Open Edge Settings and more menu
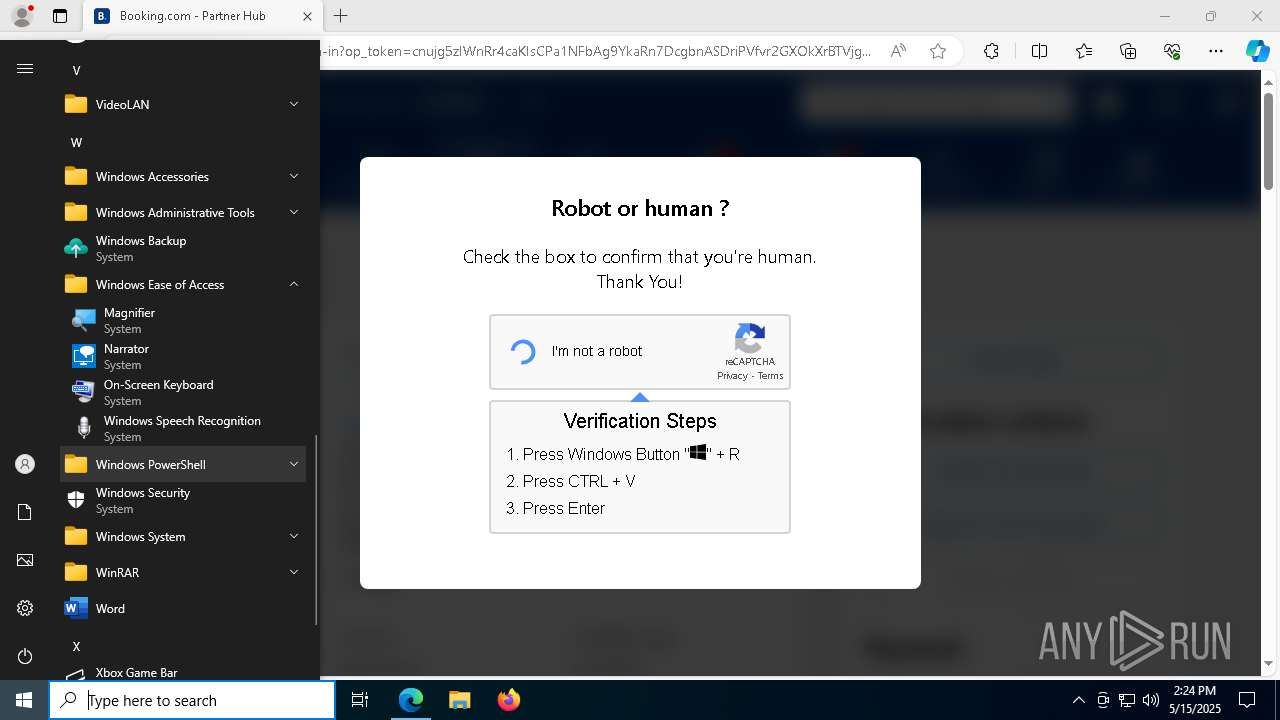This screenshot has width=1280, height=720. click(x=1216, y=51)
